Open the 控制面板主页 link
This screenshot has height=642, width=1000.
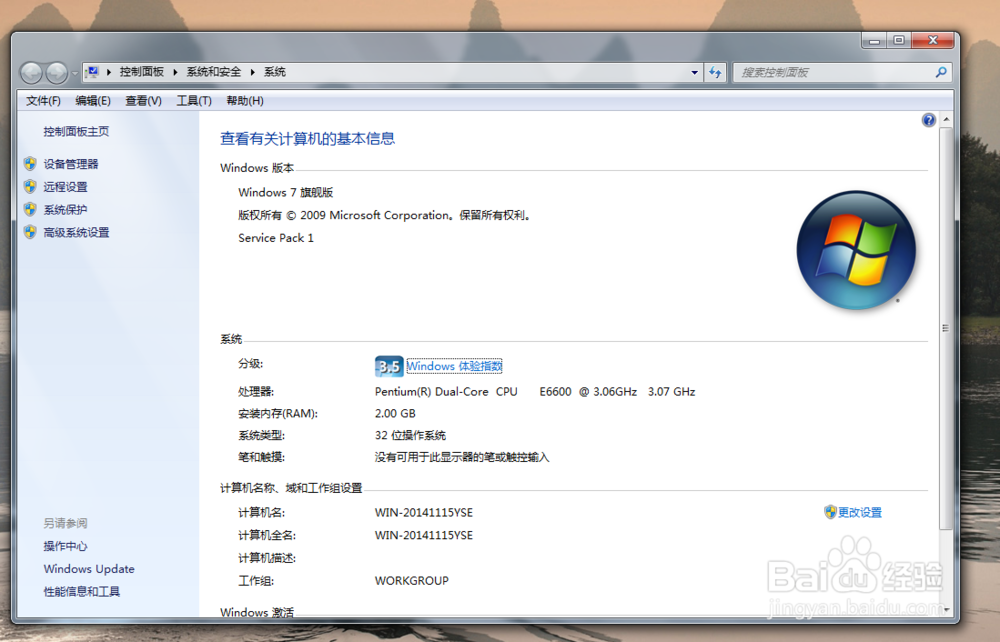coord(76,131)
